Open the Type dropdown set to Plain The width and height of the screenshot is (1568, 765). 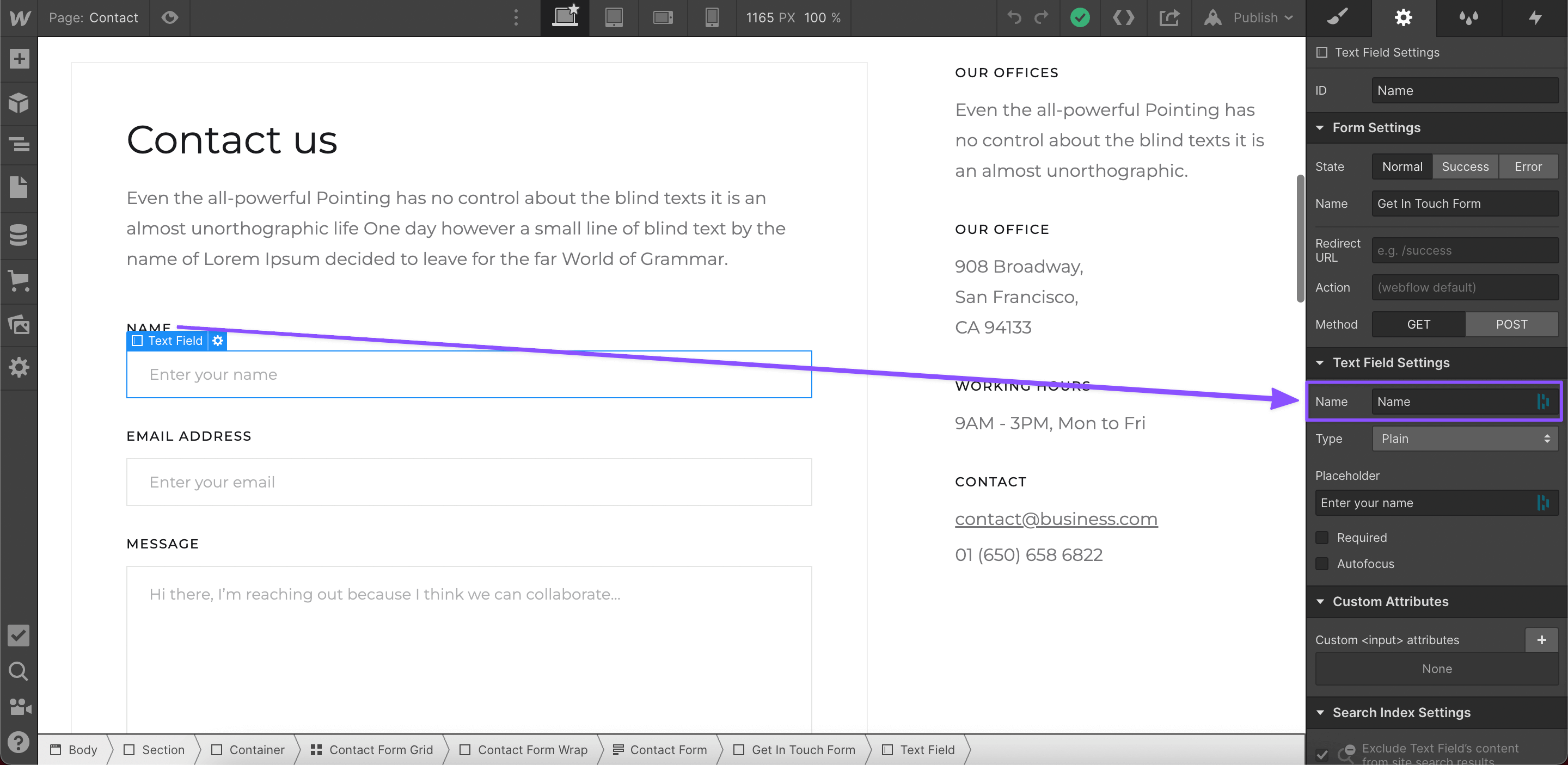click(1465, 439)
